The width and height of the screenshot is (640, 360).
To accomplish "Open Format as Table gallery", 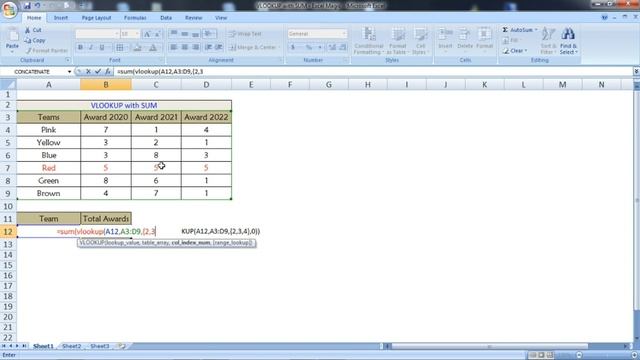I will tap(397, 41).
